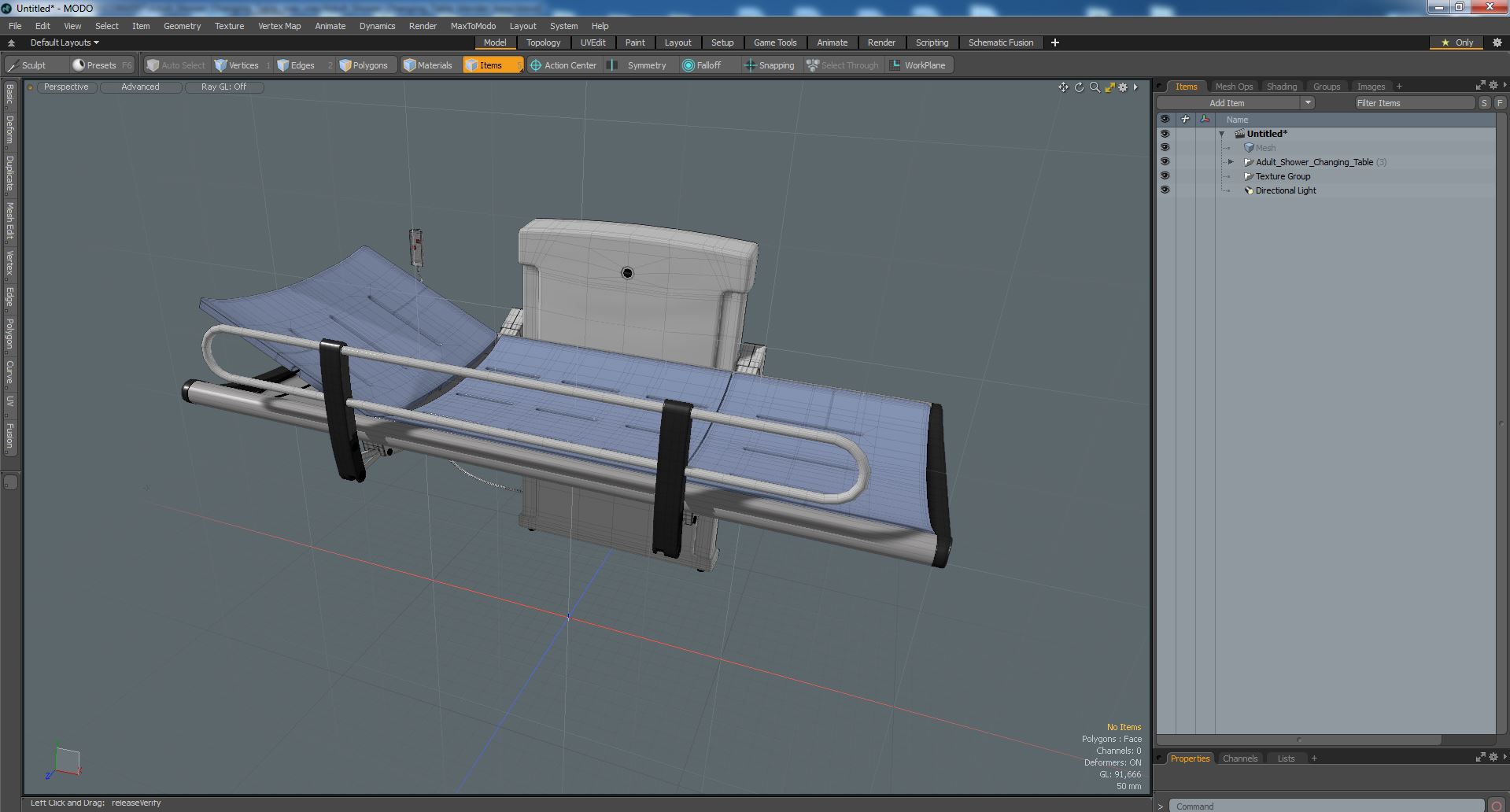Open the Geometry menu
The image size is (1510, 812).
(182, 26)
